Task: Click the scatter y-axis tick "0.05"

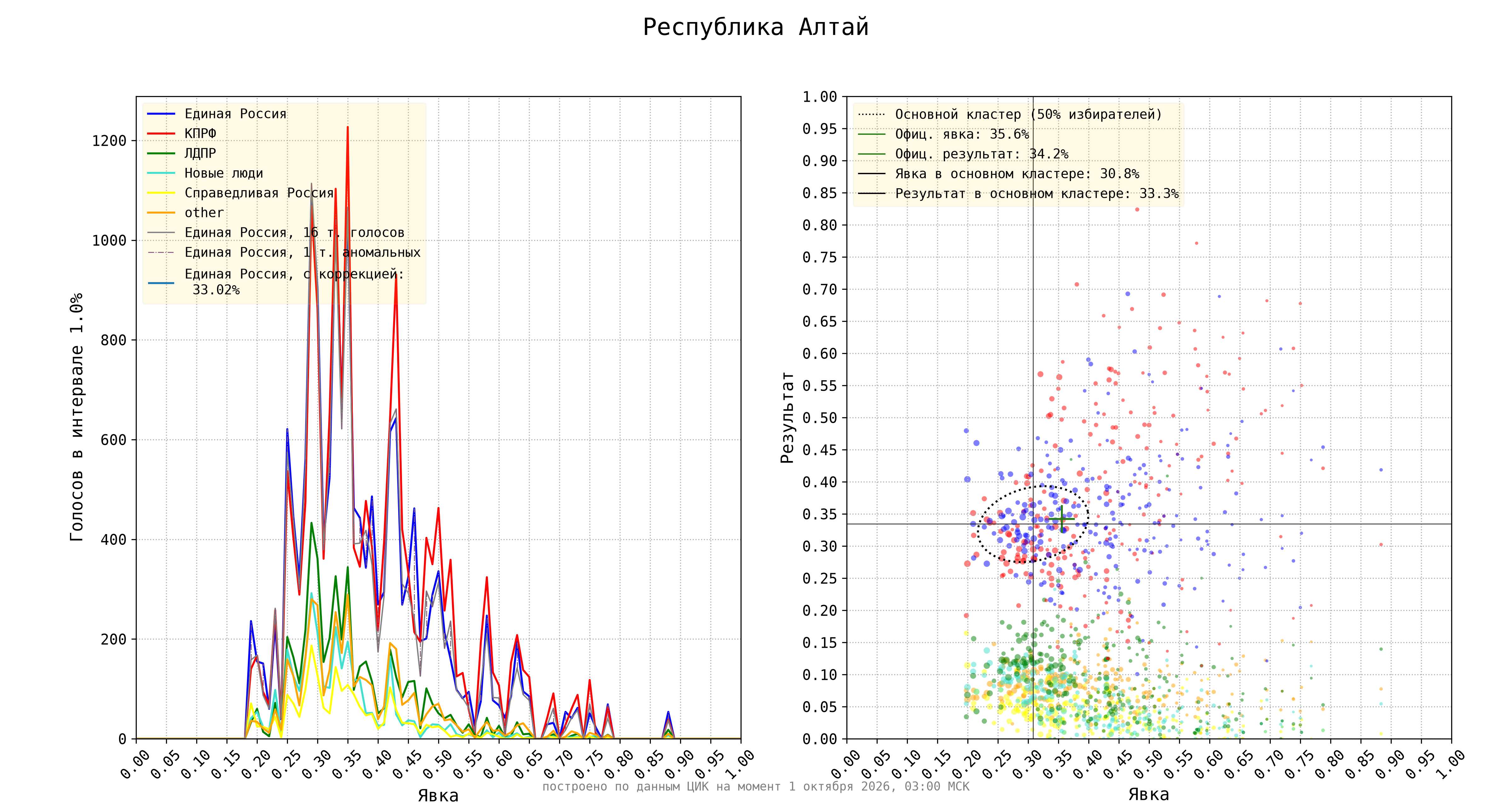Action: pyautogui.click(x=820, y=707)
